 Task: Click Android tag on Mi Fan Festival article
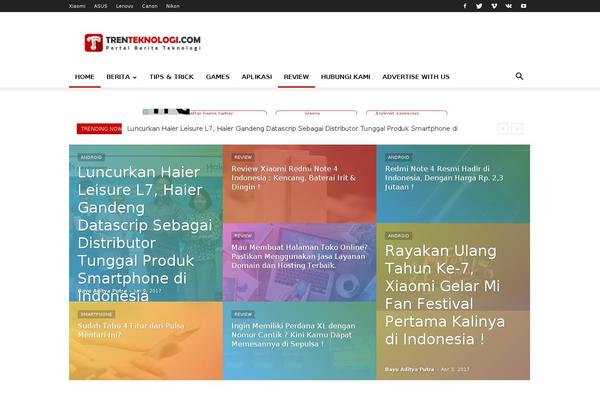click(398, 236)
